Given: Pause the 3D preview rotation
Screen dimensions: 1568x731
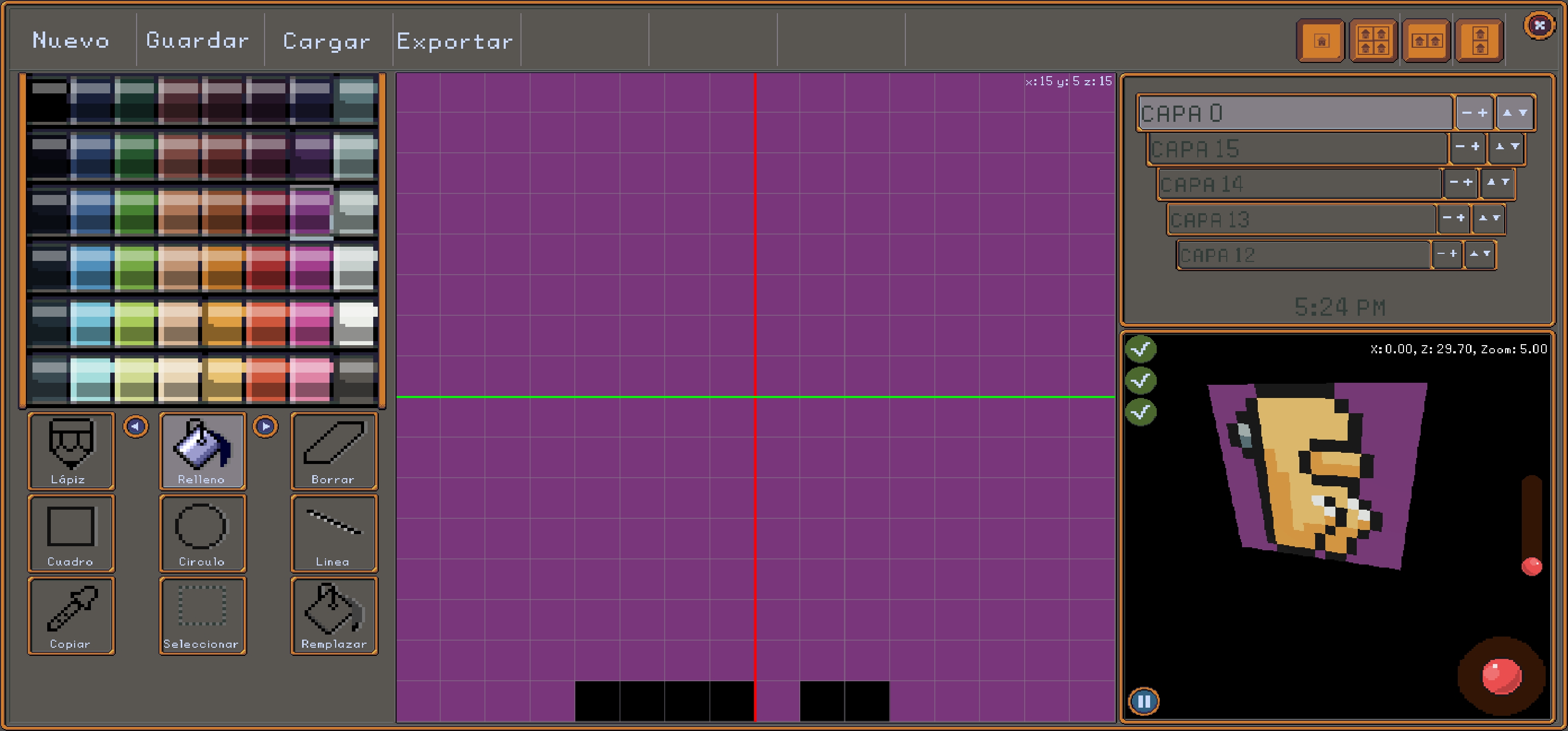Looking at the screenshot, I should point(1144,701).
